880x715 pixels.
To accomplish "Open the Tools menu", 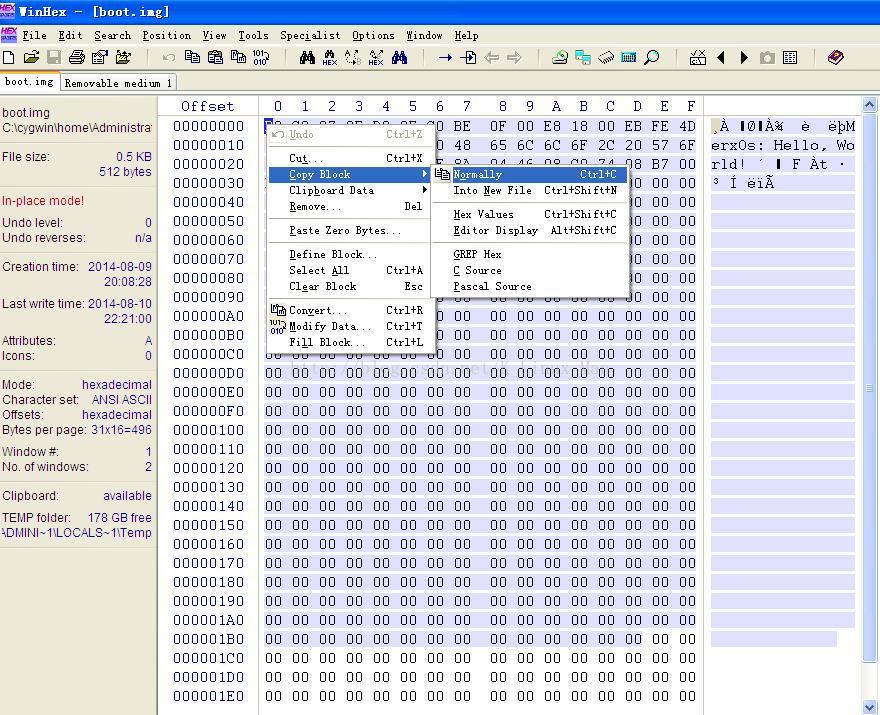I will (x=253, y=35).
